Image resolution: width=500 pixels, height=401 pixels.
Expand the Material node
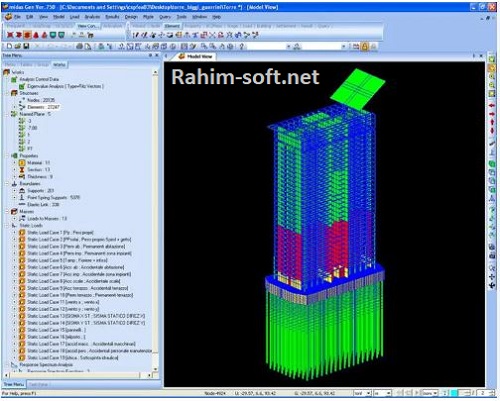pyautogui.click(x=14, y=163)
